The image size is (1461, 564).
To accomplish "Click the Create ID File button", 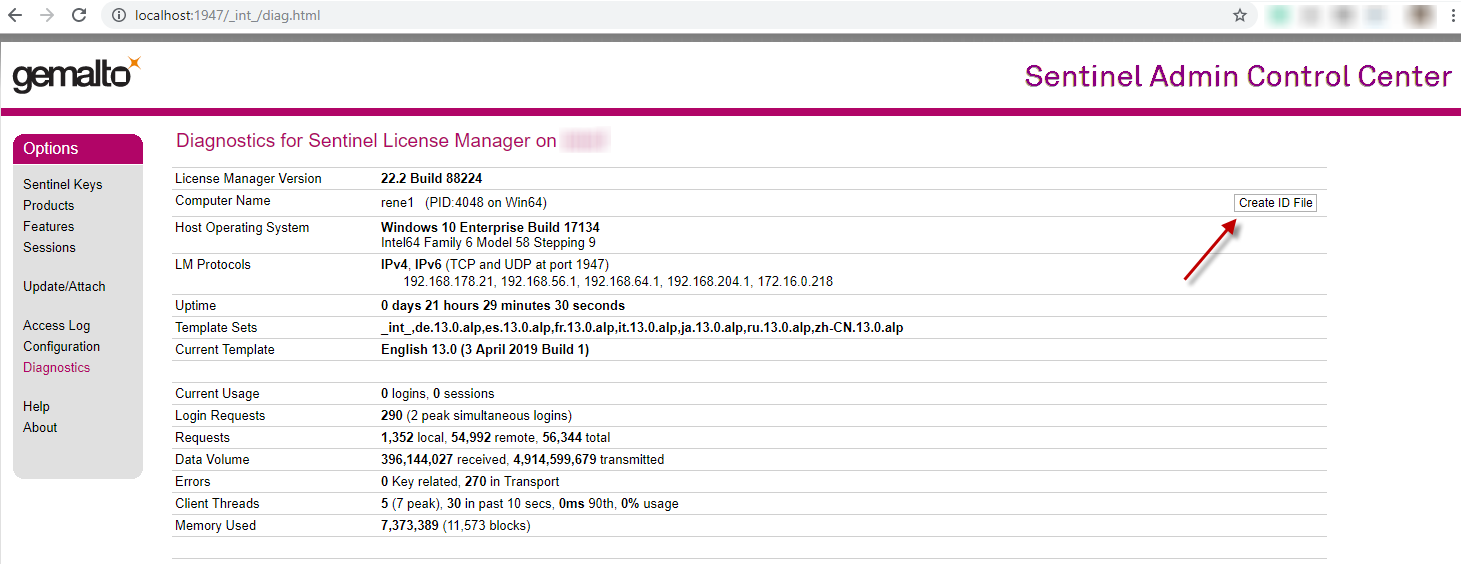I will tap(1276, 203).
